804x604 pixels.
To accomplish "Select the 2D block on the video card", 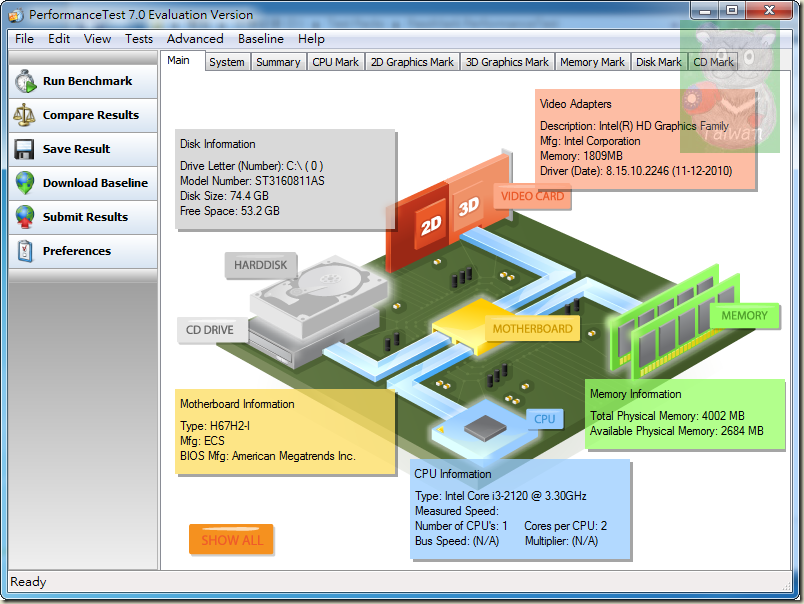I will coord(430,228).
